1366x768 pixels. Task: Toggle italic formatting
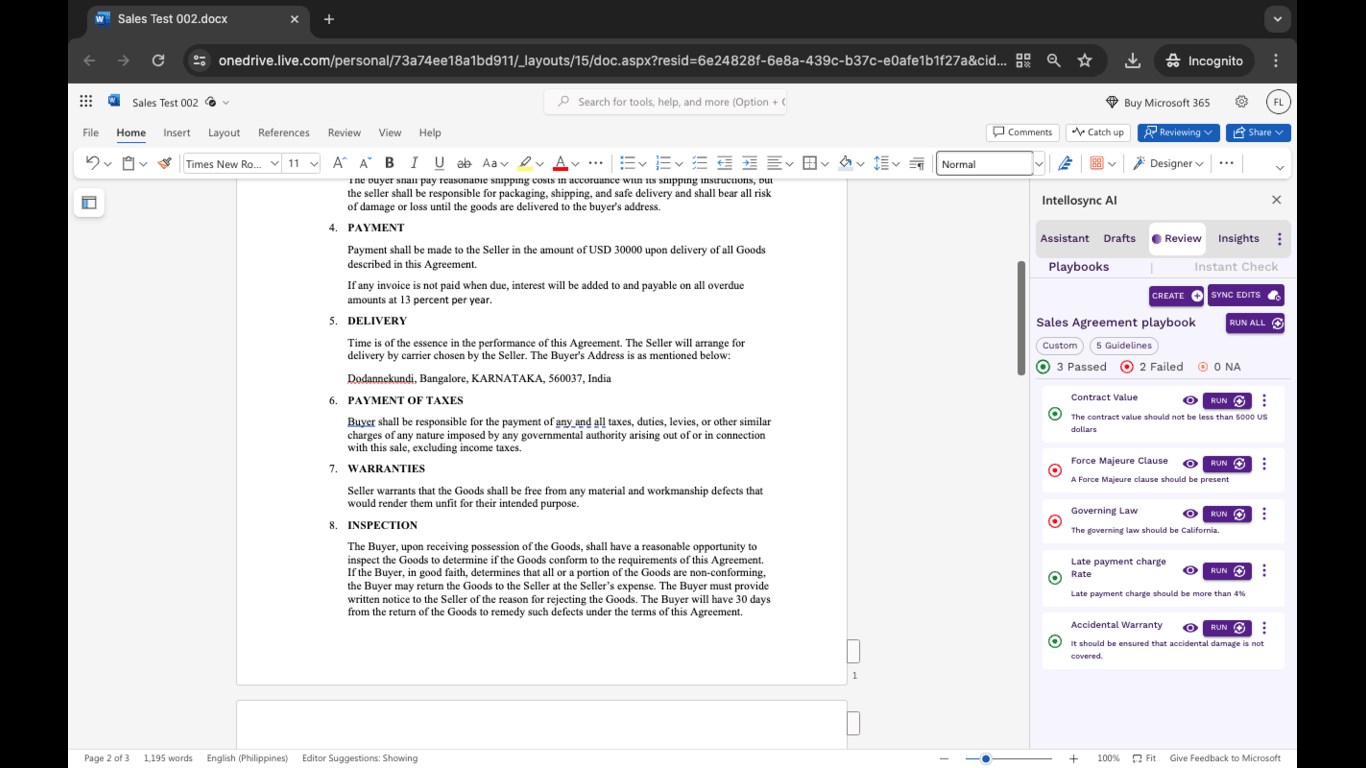414,163
